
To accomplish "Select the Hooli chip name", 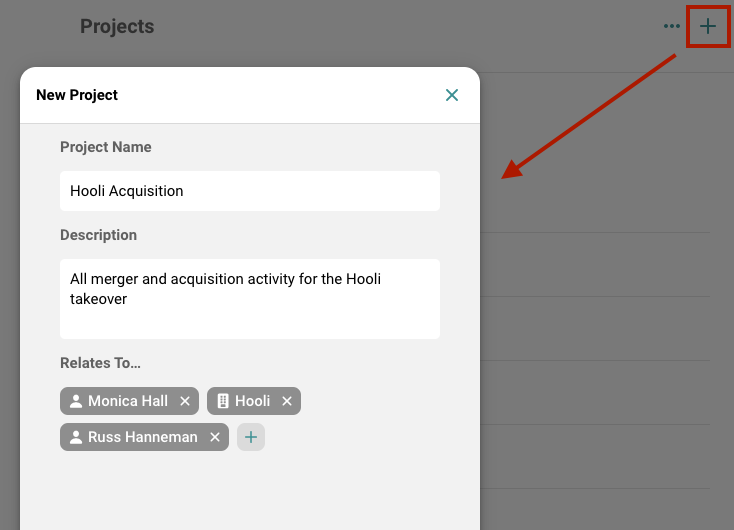I will (253, 401).
